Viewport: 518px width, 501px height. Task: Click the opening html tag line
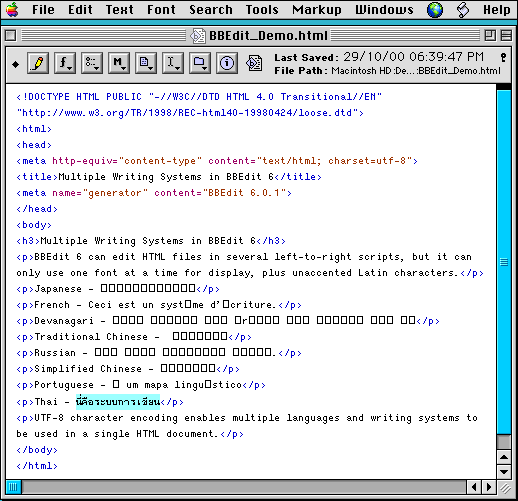pos(34,129)
